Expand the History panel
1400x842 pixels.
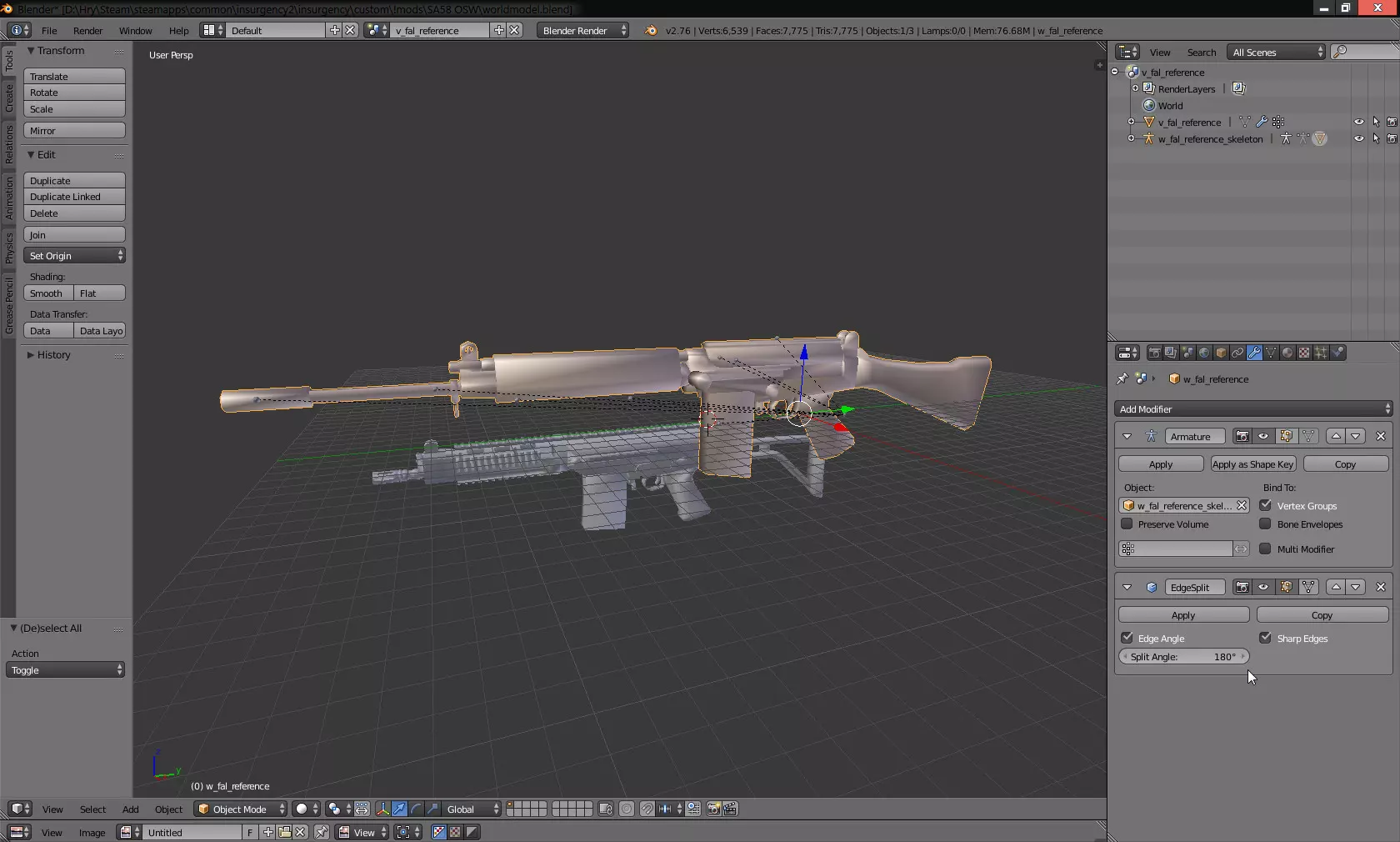(53, 355)
